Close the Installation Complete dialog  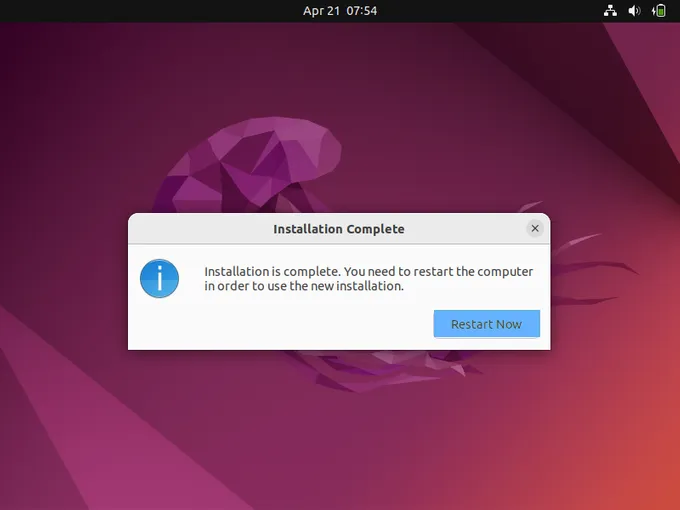click(535, 228)
